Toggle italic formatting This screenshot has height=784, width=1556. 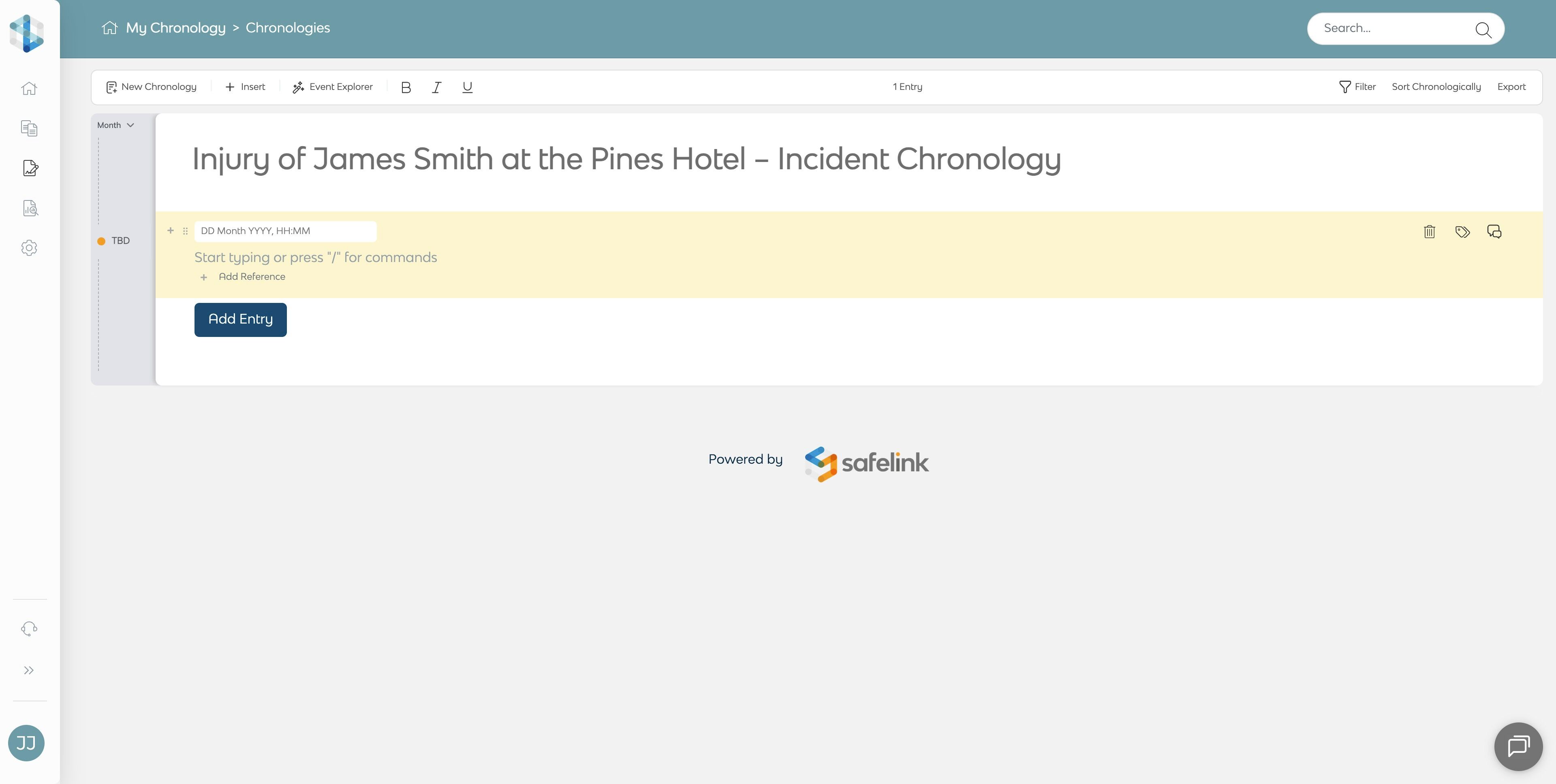436,87
